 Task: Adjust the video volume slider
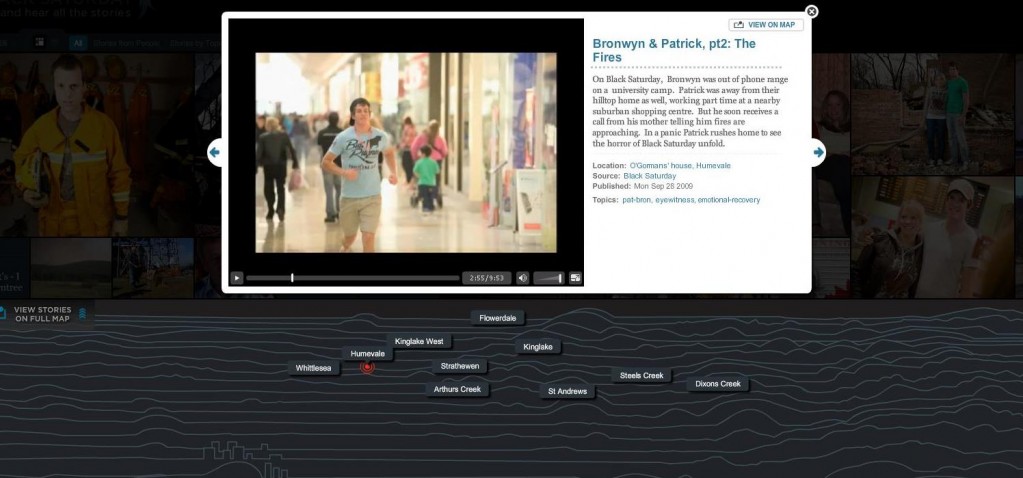click(x=548, y=278)
